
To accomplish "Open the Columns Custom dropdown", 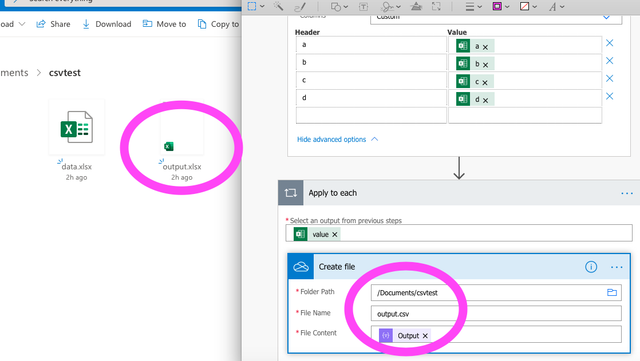I will tap(496, 19).
